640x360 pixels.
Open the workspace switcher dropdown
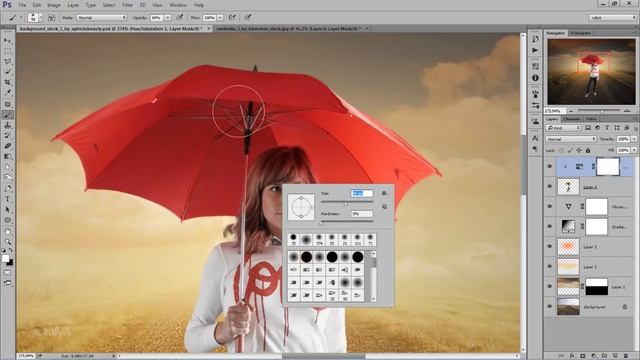coord(613,18)
